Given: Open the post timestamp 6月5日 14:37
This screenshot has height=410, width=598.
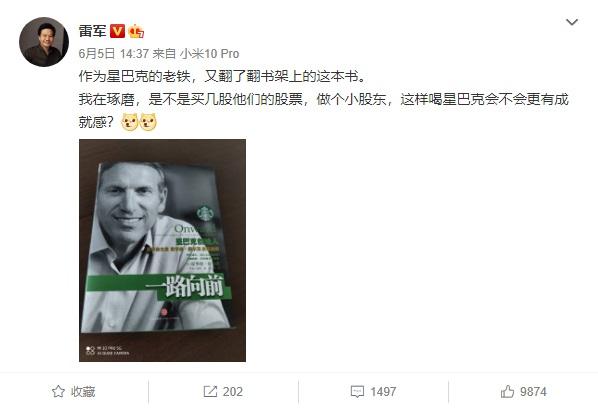Looking at the screenshot, I should click(114, 54).
